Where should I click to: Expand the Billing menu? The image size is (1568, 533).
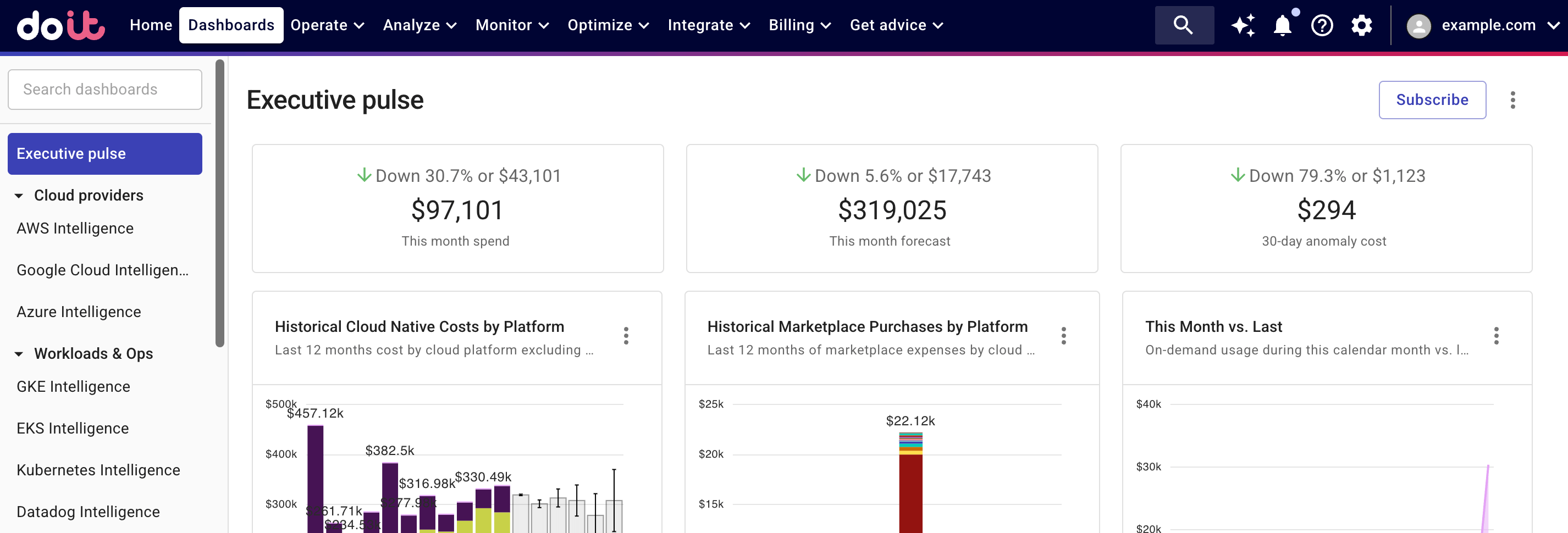click(x=799, y=25)
